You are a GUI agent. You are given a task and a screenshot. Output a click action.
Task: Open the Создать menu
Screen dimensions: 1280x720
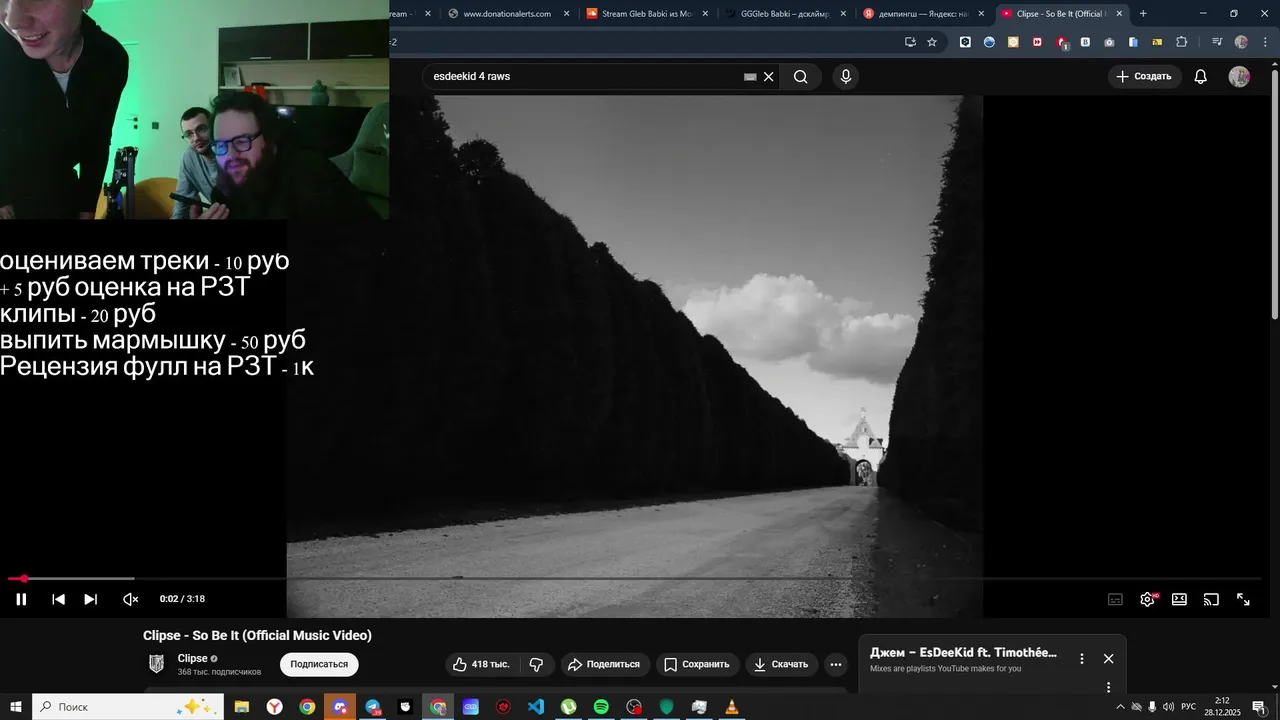(1144, 77)
